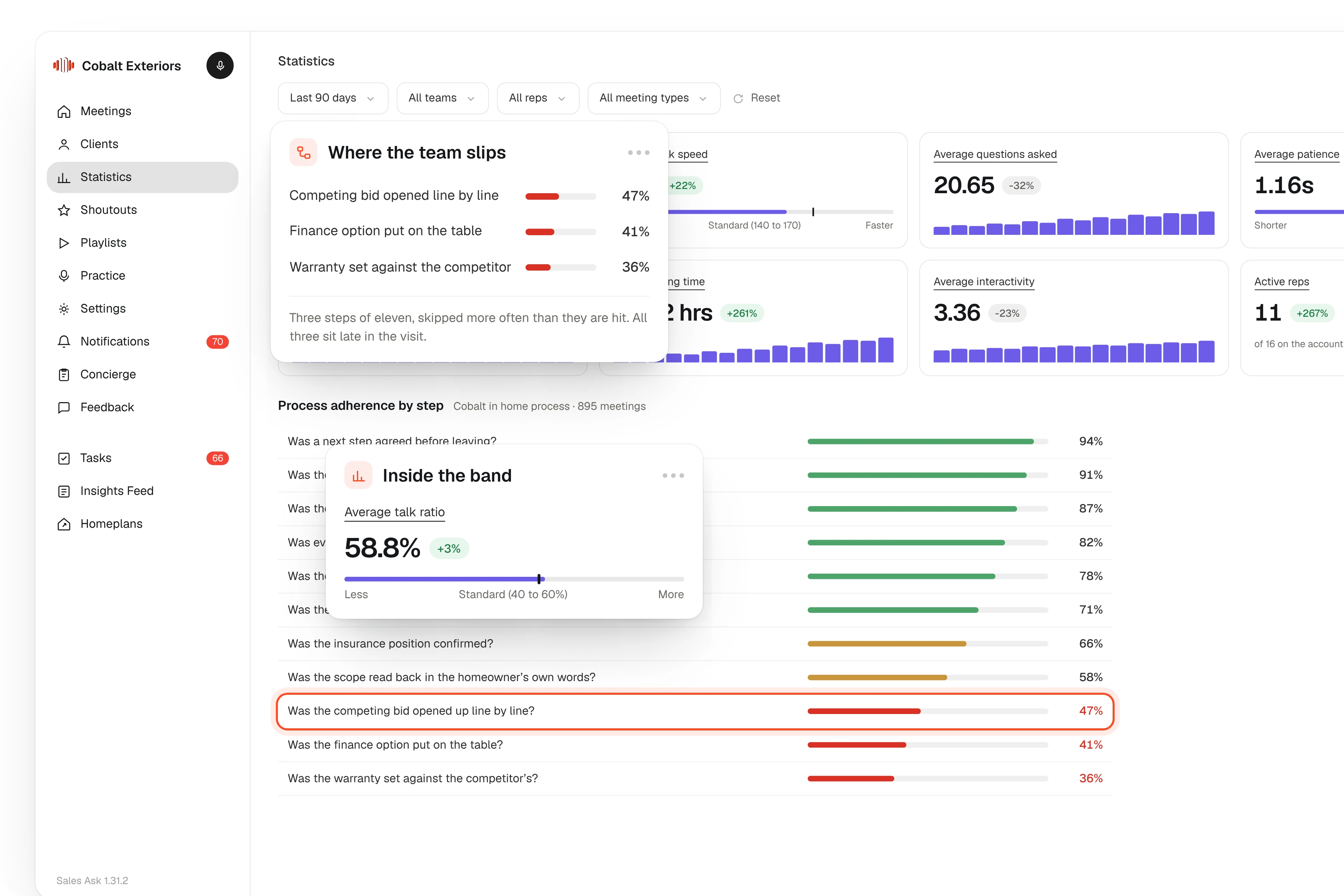Click the Shoutouts star icon

pos(64,210)
